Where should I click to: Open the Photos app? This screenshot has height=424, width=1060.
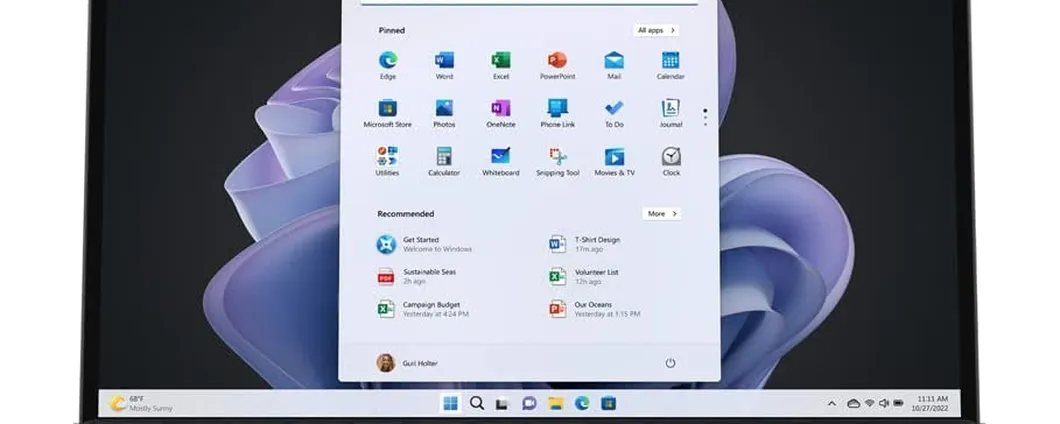tap(444, 114)
